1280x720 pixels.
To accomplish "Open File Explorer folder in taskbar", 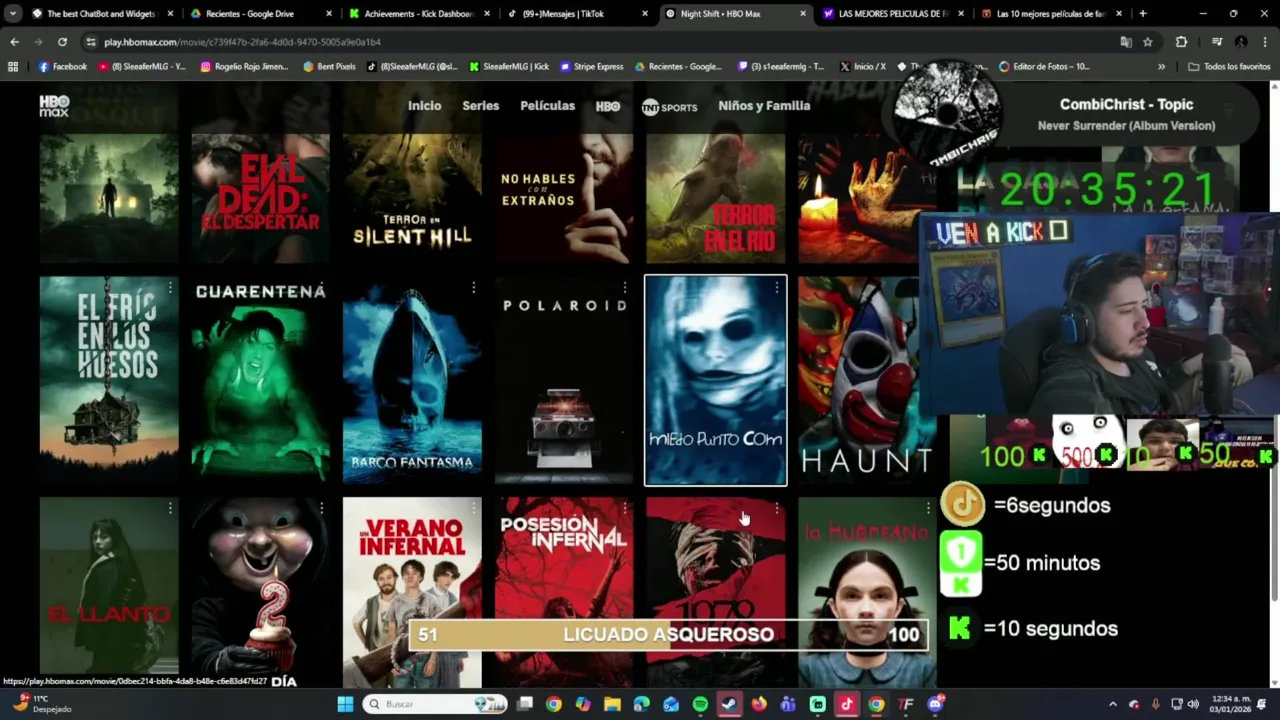I will coord(612,704).
